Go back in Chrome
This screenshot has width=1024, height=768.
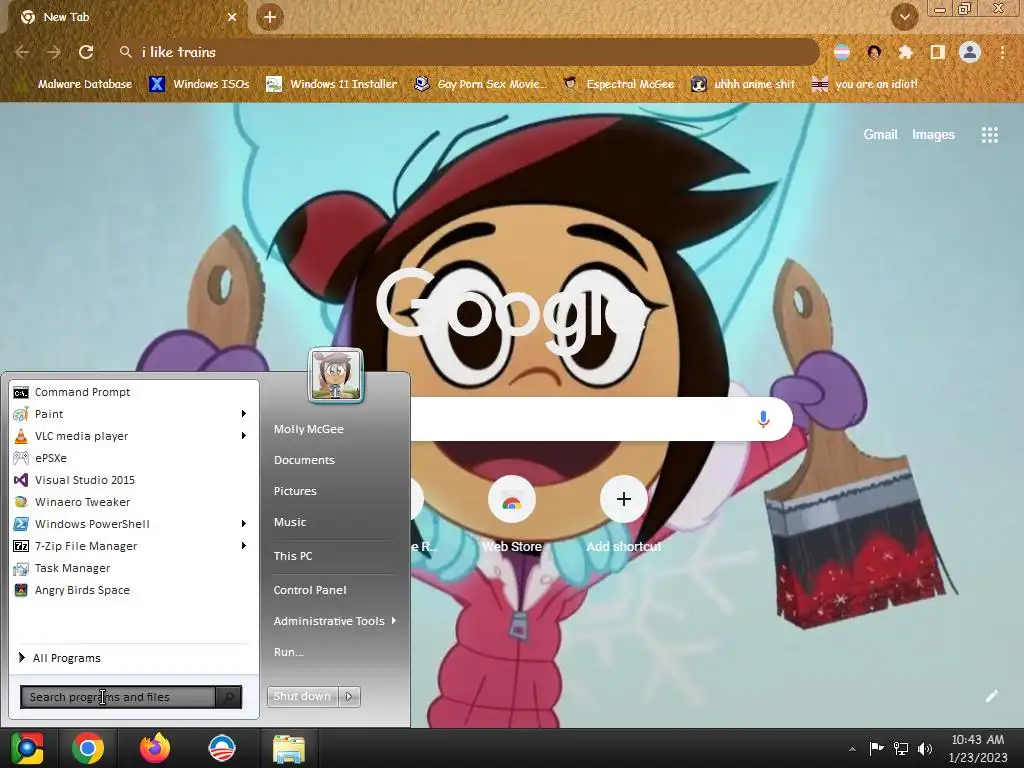pyautogui.click(x=22, y=52)
